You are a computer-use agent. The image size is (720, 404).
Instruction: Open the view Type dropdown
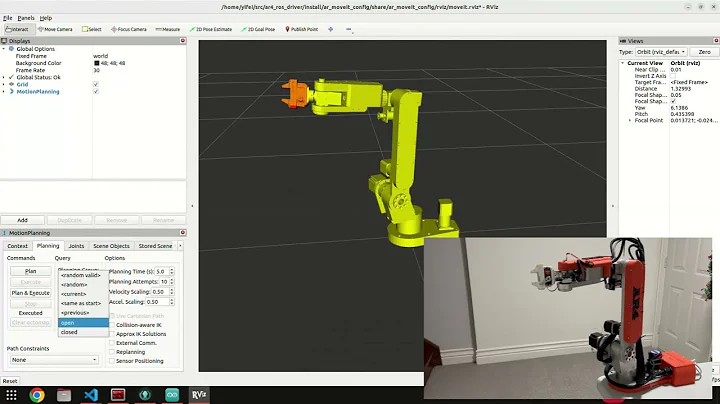(661, 52)
